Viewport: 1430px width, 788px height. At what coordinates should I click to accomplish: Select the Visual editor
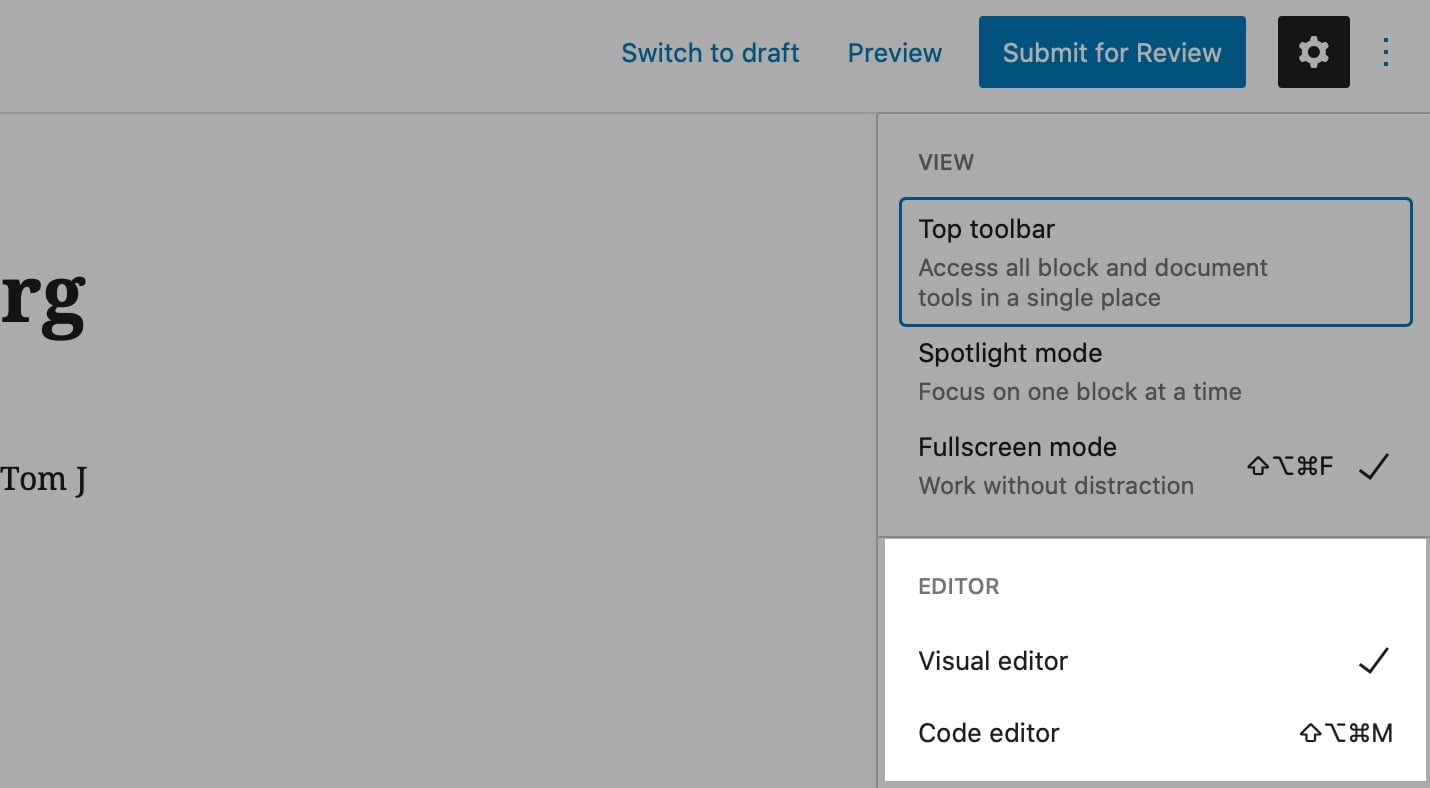pos(1156,661)
